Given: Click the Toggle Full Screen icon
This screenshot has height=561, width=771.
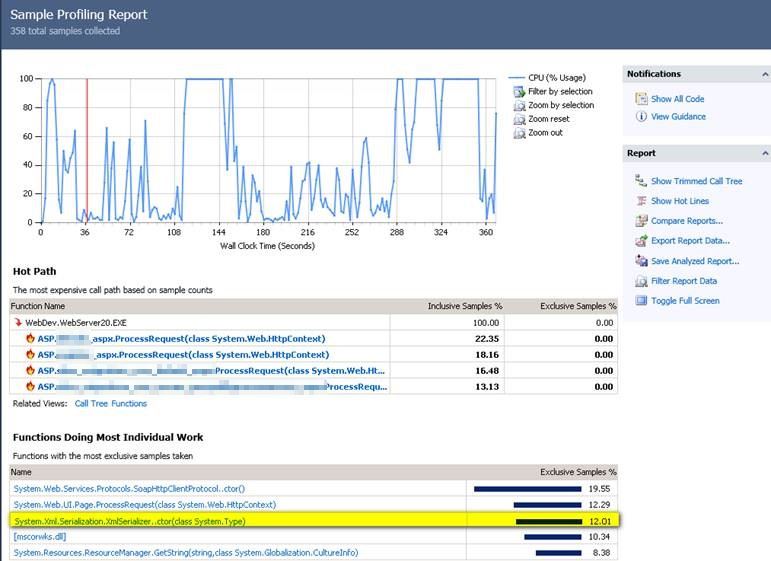Looking at the screenshot, I should [641, 300].
